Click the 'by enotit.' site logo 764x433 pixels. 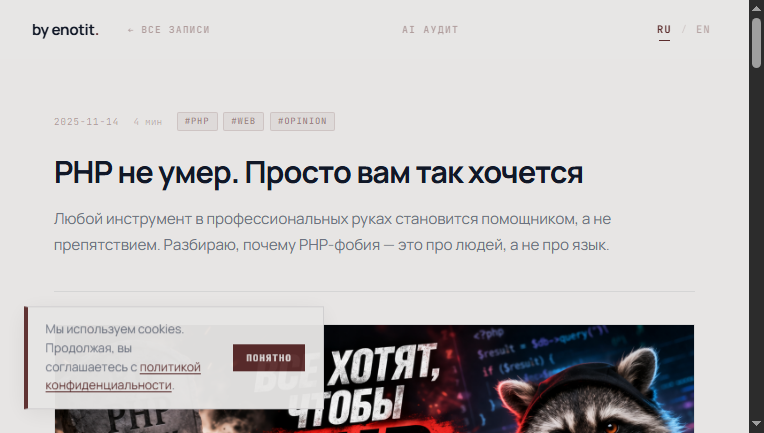point(65,30)
